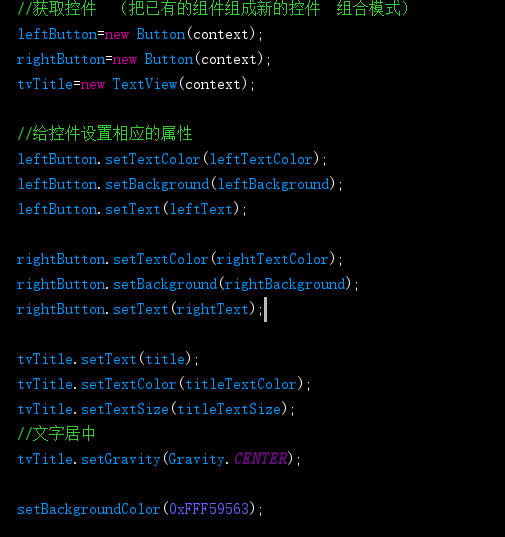Click the TextView class name
Screen dimensions: 505x537
(x=145, y=84)
